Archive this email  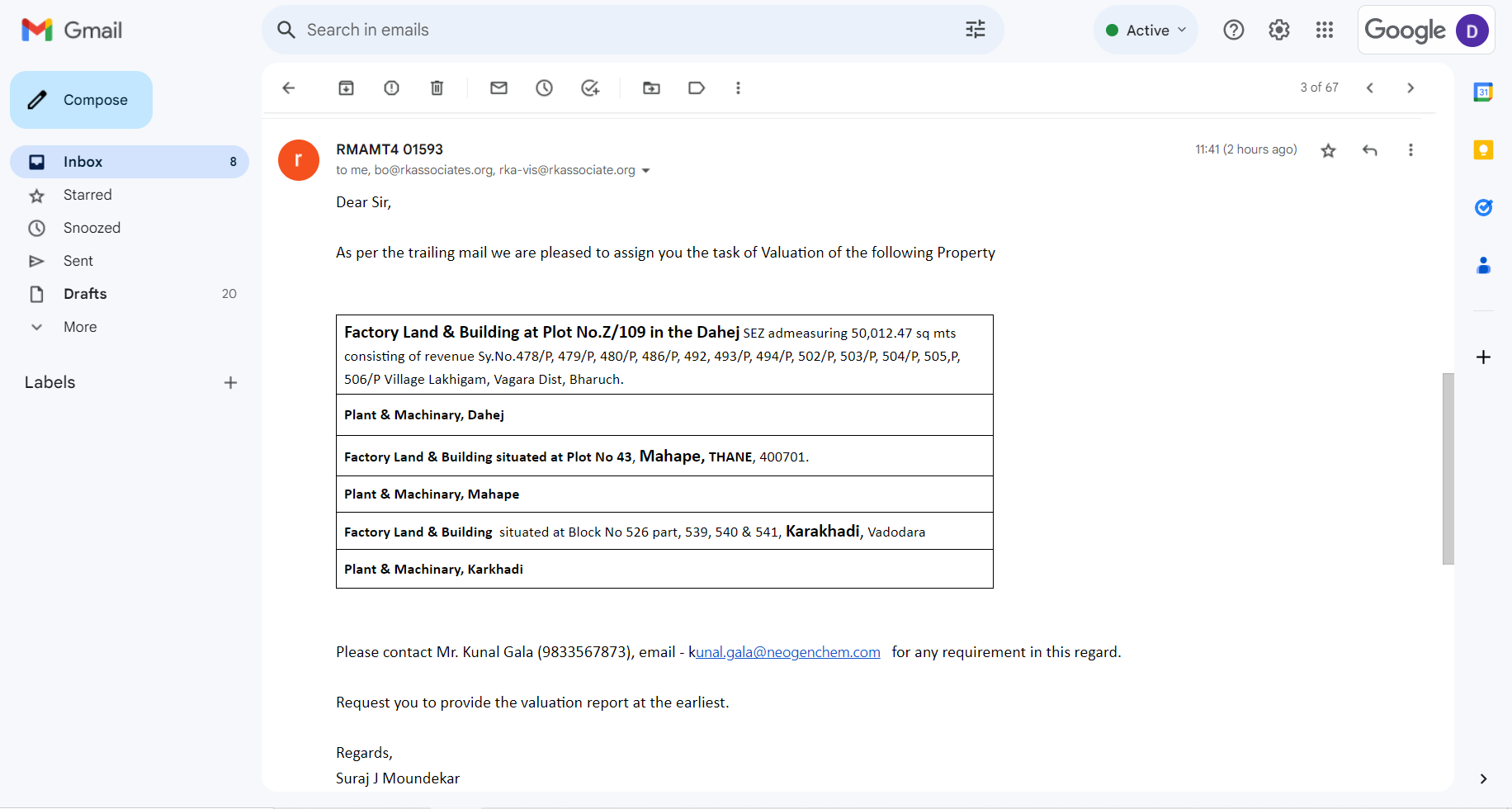pyautogui.click(x=347, y=88)
